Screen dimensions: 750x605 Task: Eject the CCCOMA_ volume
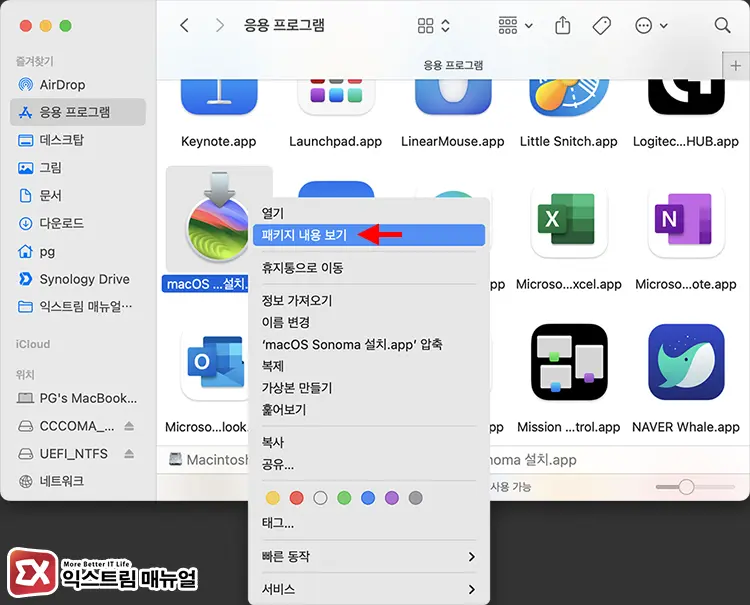(x=129, y=426)
